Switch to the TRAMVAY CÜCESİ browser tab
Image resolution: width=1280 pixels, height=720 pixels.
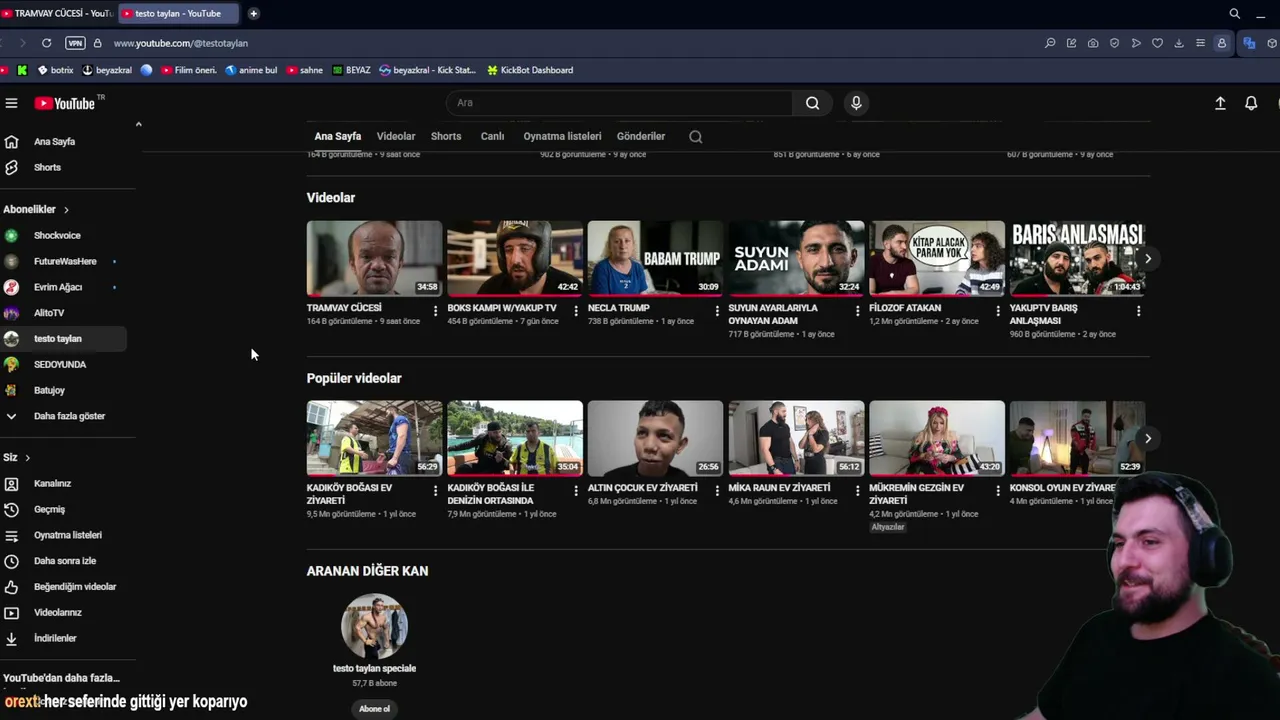pyautogui.click(x=57, y=14)
